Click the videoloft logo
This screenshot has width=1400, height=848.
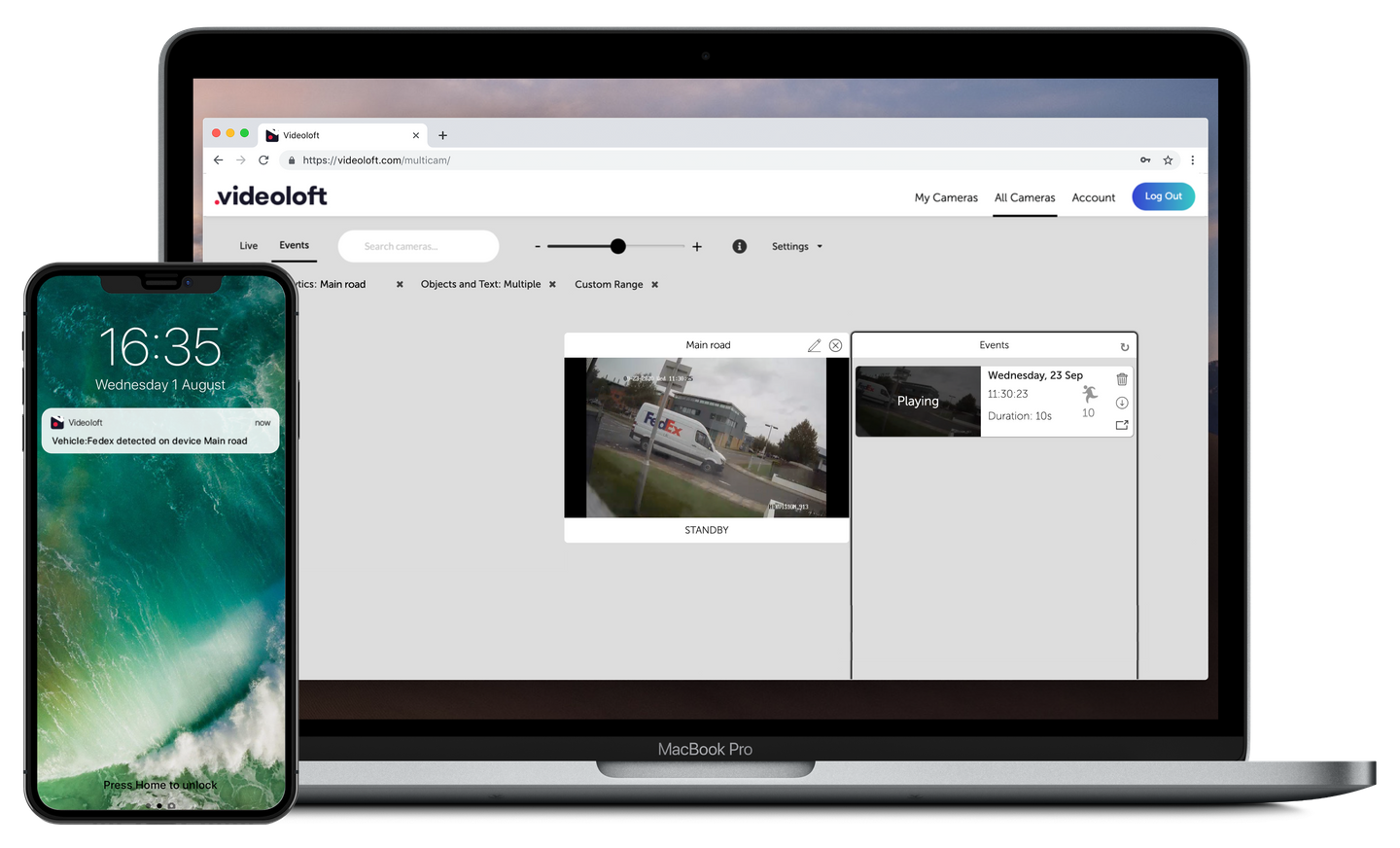coord(271,195)
